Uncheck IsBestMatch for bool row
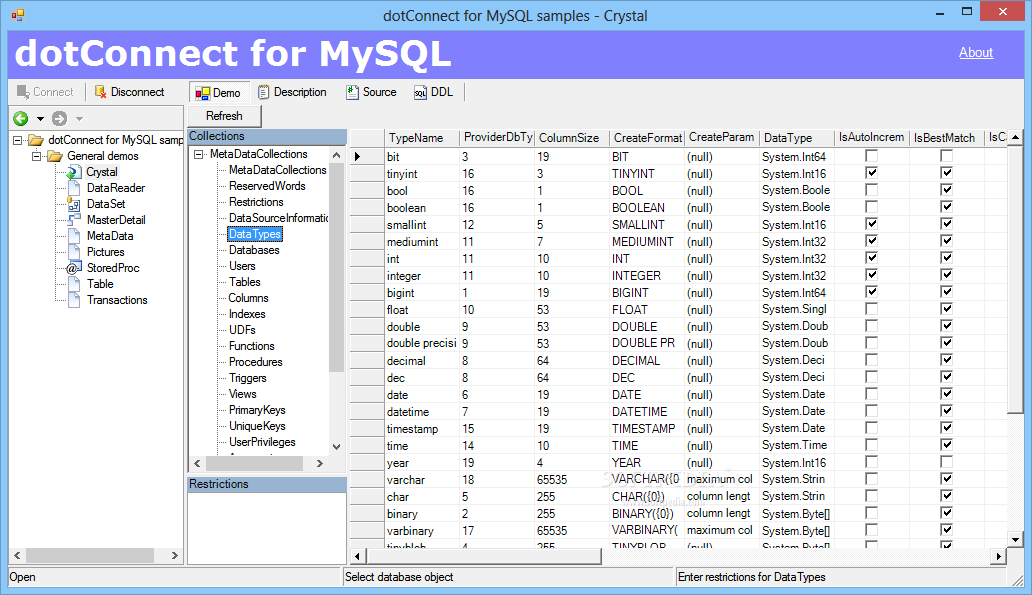Viewport: 1032px width, 595px height. (x=946, y=190)
